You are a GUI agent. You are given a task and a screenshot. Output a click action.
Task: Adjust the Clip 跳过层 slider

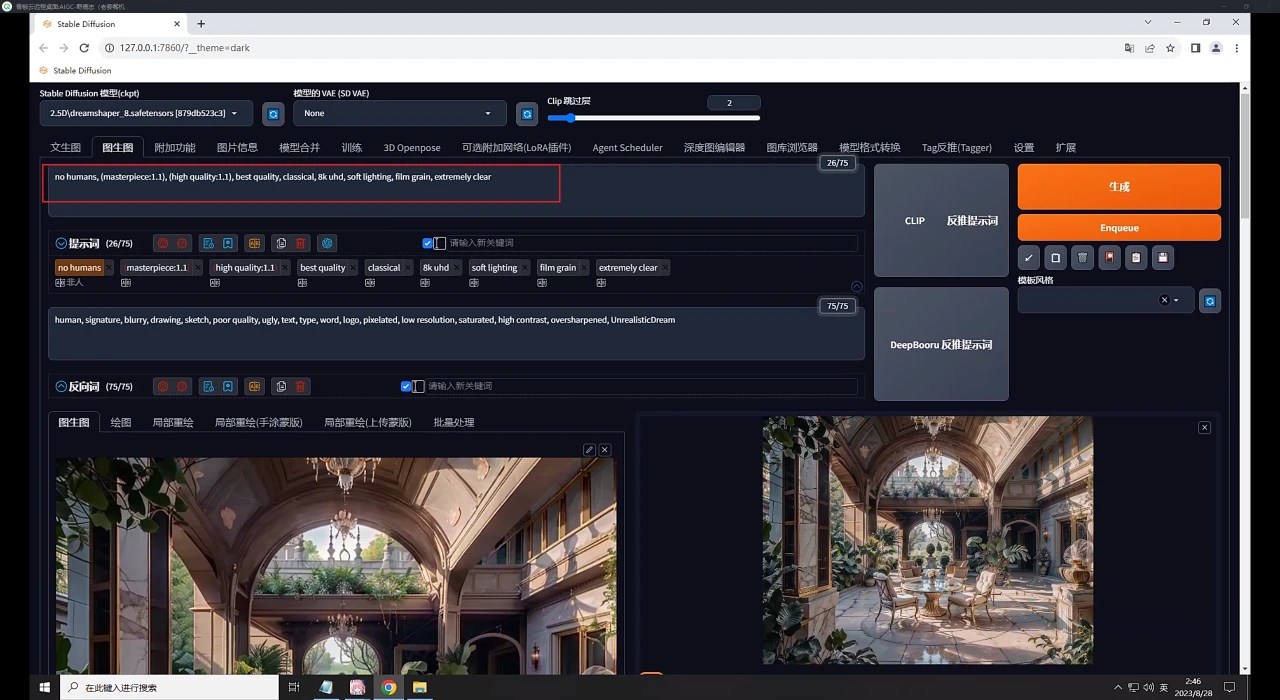[654, 118]
